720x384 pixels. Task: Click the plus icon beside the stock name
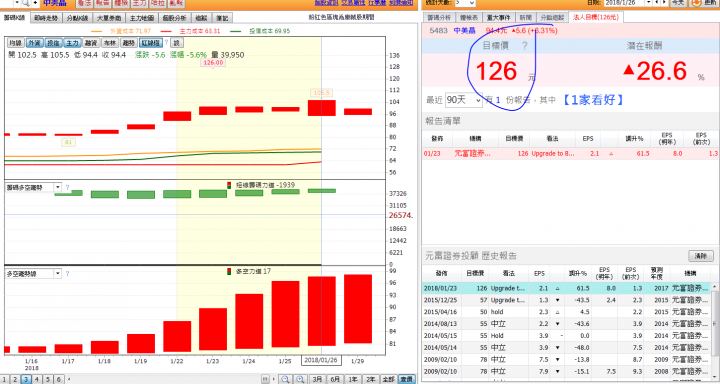tap(35, 3)
